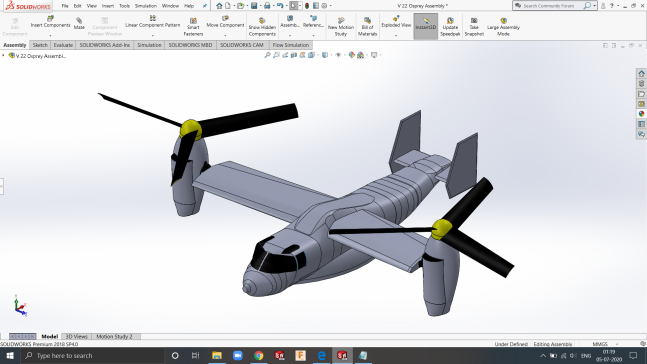Viewport: 647px width, 364px height.
Task: Open Zoom app from the taskbar
Action: click(238, 355)
